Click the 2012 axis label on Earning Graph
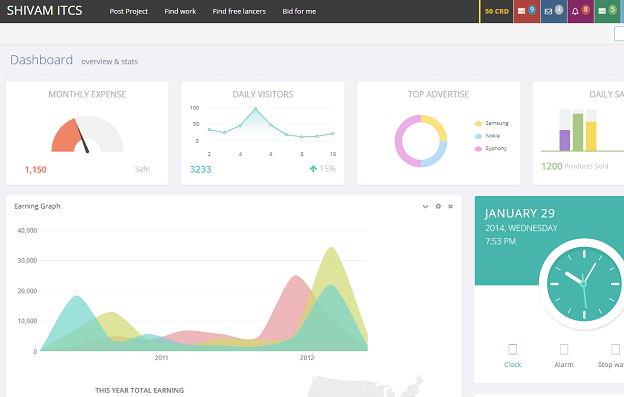The height and width of the screenshot is (397, 624). tap(307, 358)
